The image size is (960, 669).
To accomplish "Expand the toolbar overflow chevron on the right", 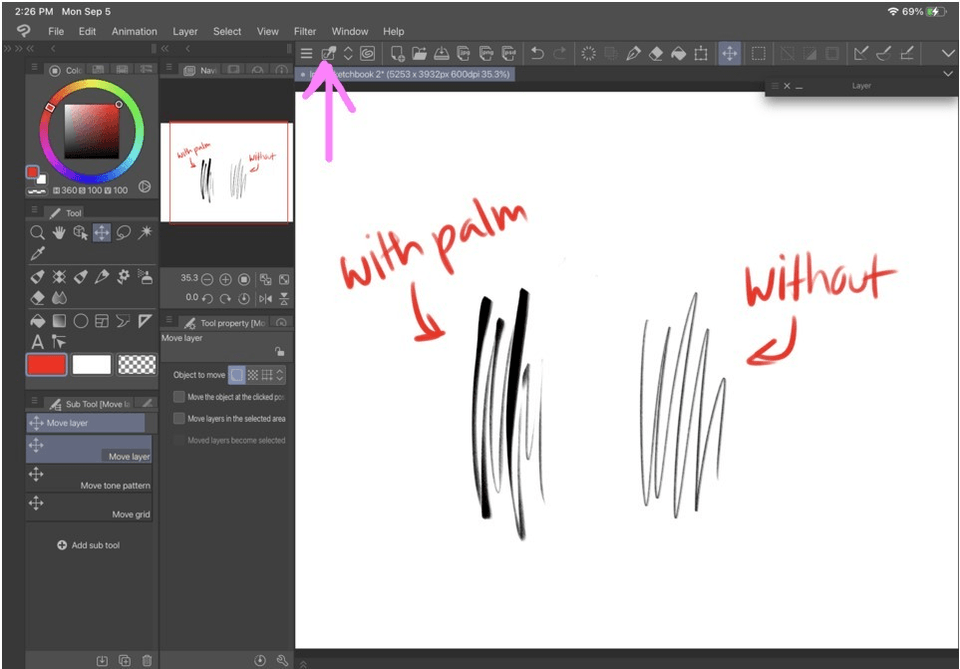I will (x=947, y=53).
